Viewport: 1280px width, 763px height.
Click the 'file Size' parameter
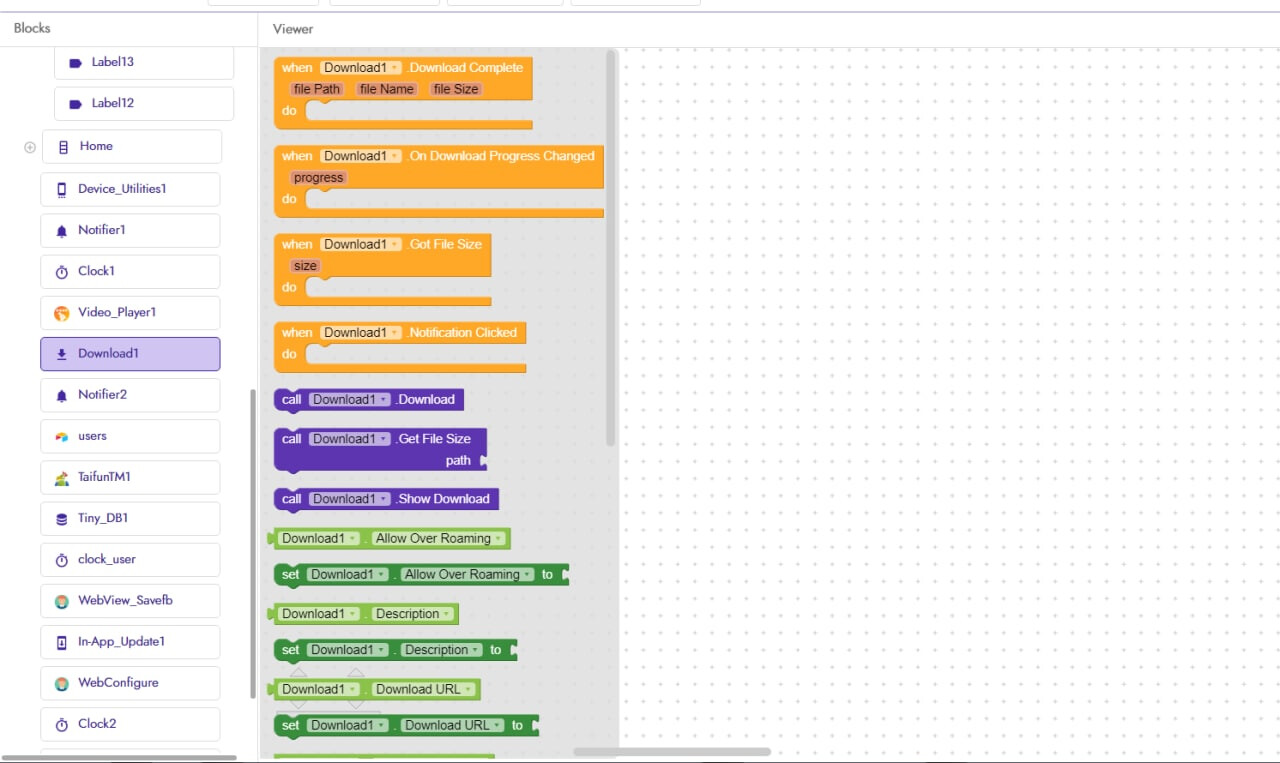pos(456,89)
